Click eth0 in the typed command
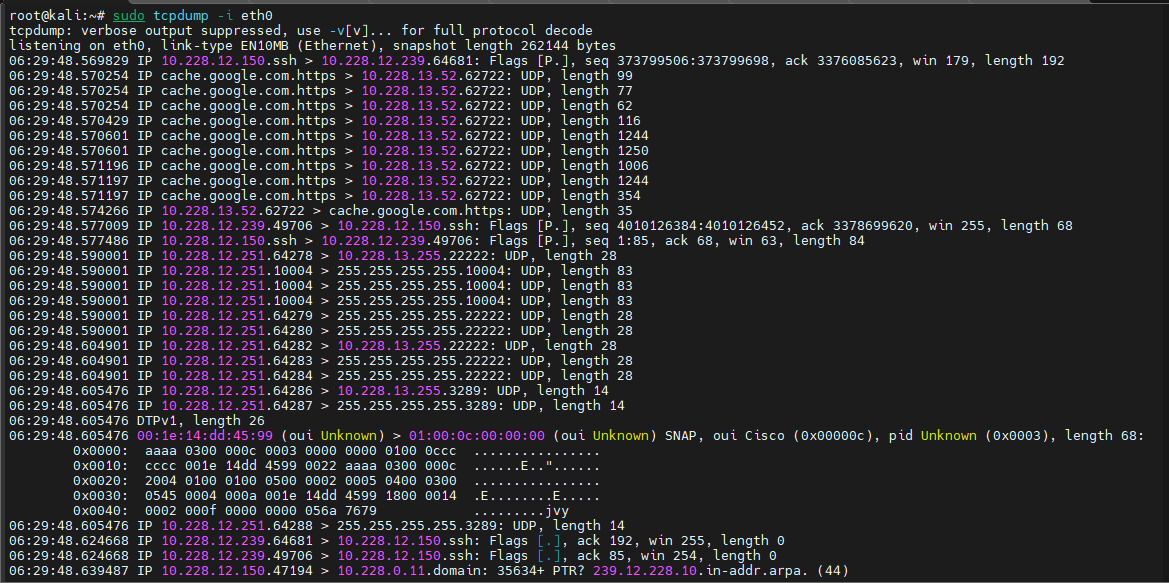Viewport: 1169px width, 583px height. tap(257, 16)
